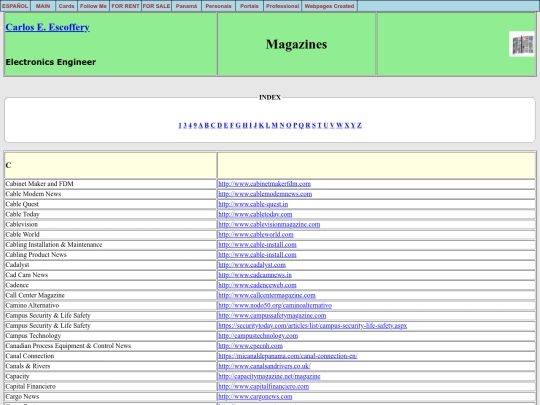Visit cadcamnews.in link

[255, 275]
